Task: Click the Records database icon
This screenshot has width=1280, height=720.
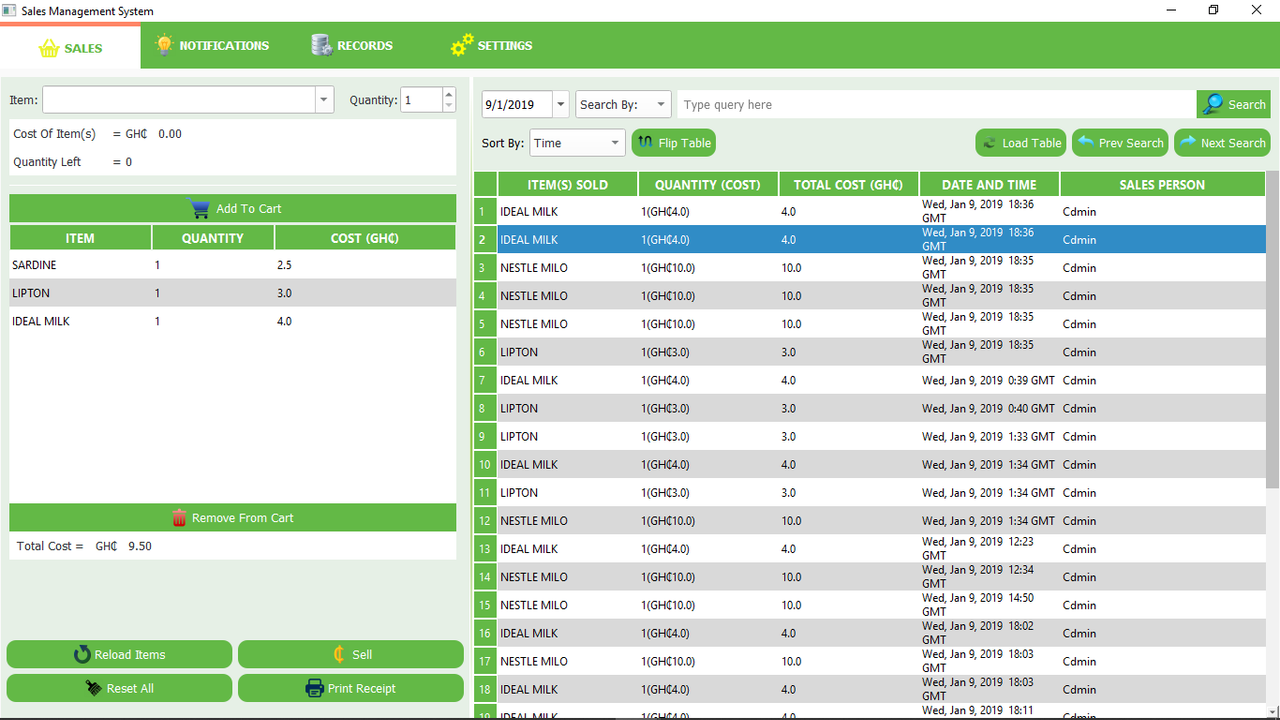Action: click(321, 45)
